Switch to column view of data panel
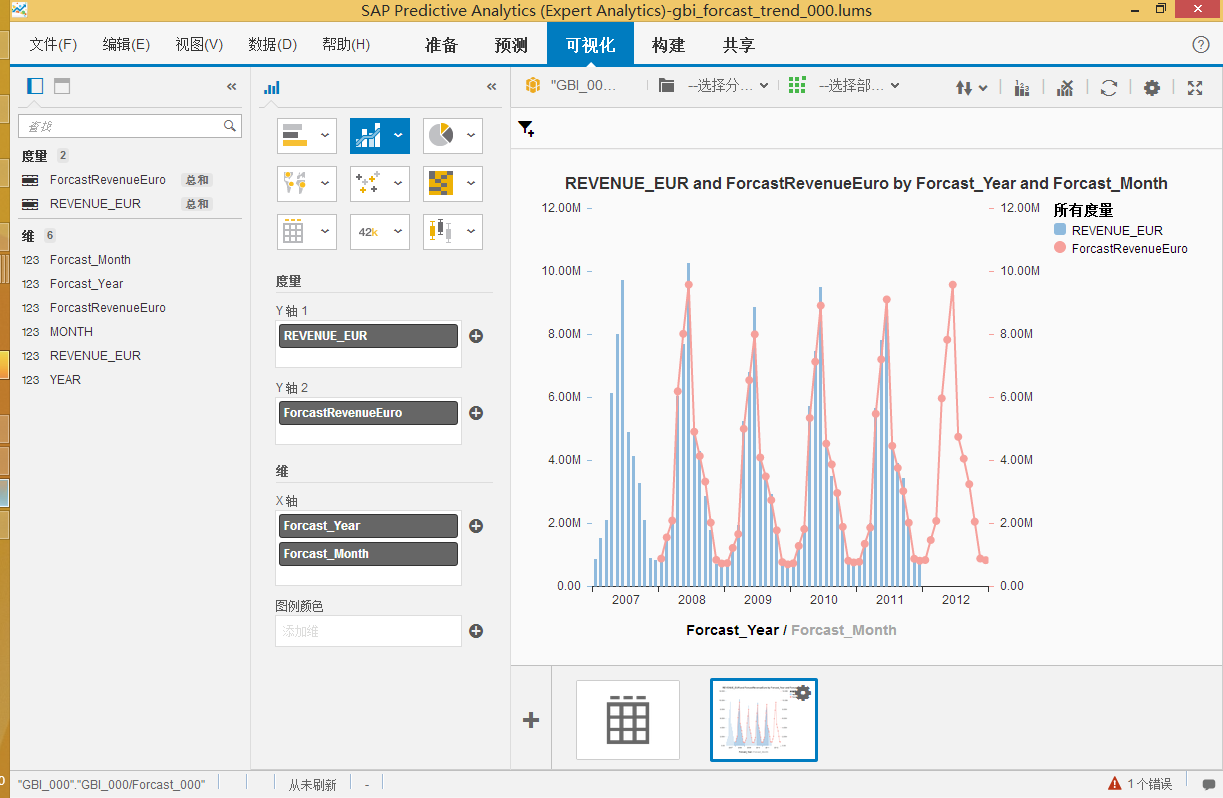This screenshot has width=1223, height=798. pos(35,86)
